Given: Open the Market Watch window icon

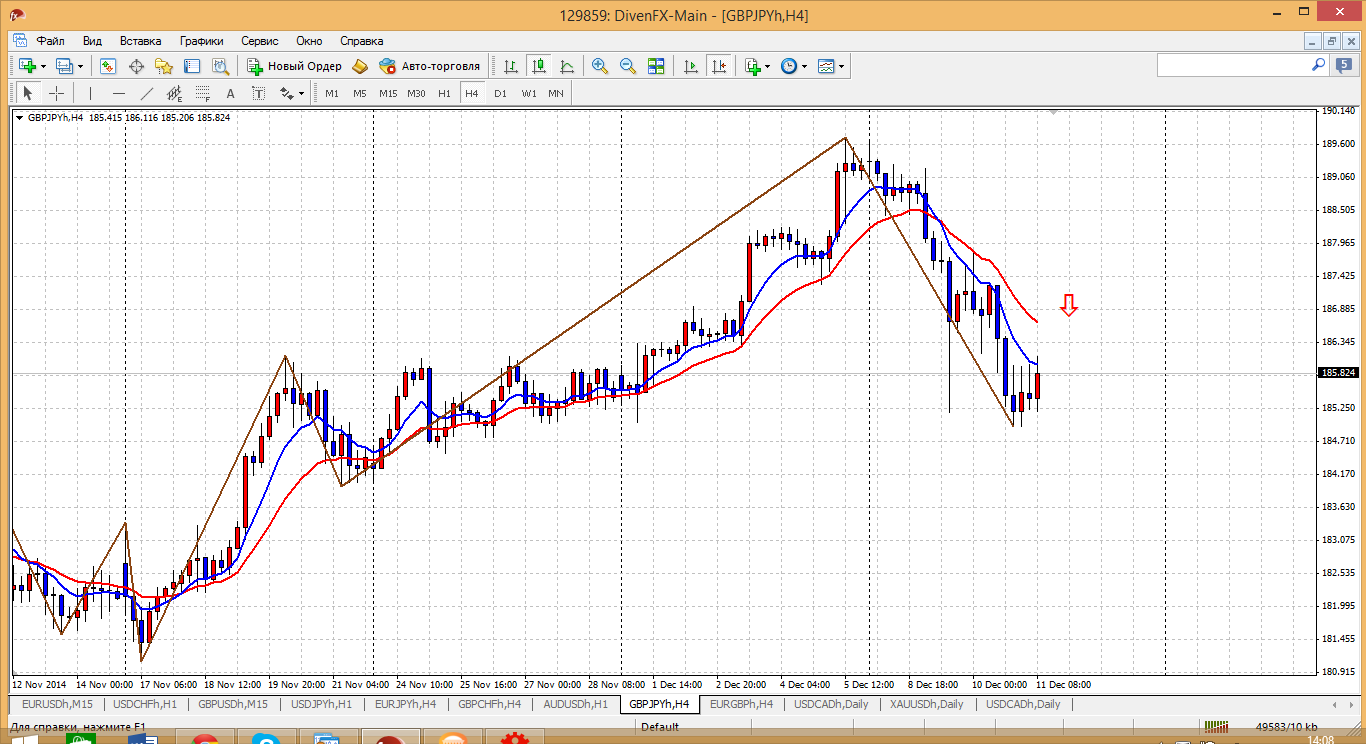Looking at the screenshot, I should coord(108,66).
